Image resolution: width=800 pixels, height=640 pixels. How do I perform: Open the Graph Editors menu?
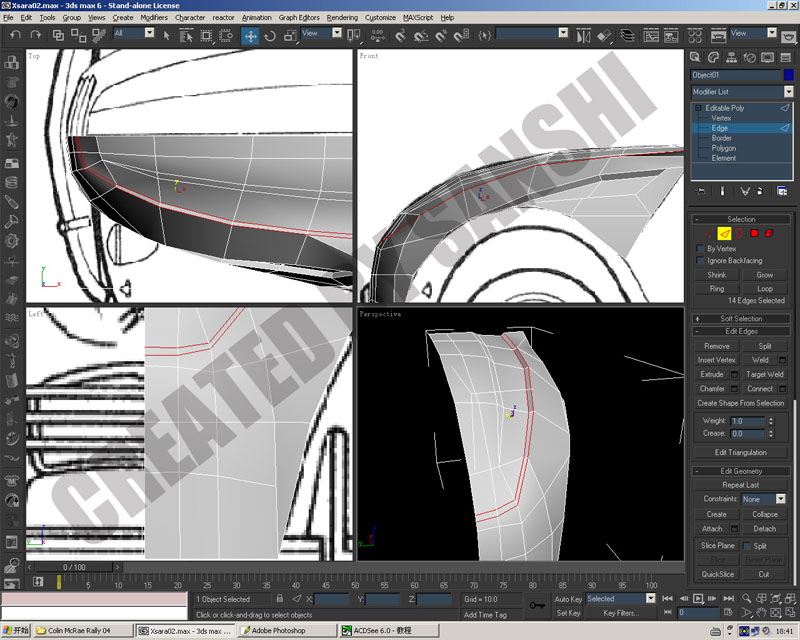[x=299, y=17]
